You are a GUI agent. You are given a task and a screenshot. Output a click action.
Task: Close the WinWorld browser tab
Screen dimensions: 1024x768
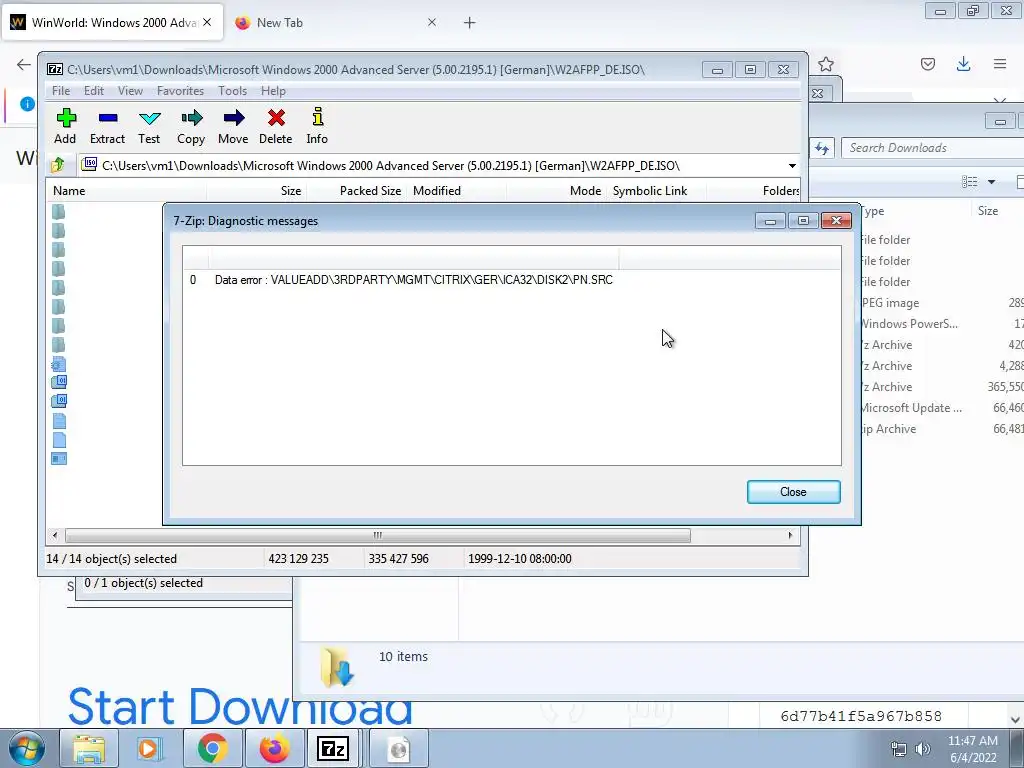click(207, 22)
